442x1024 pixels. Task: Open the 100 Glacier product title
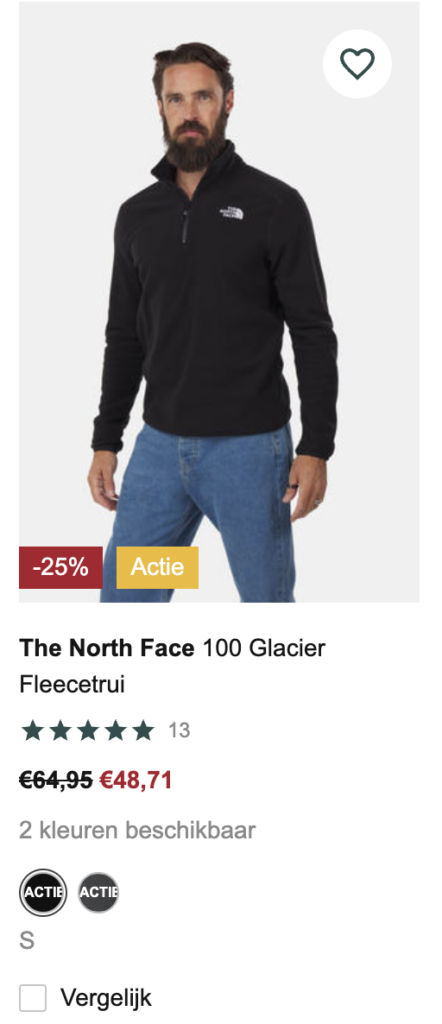(x=264, y=648)
